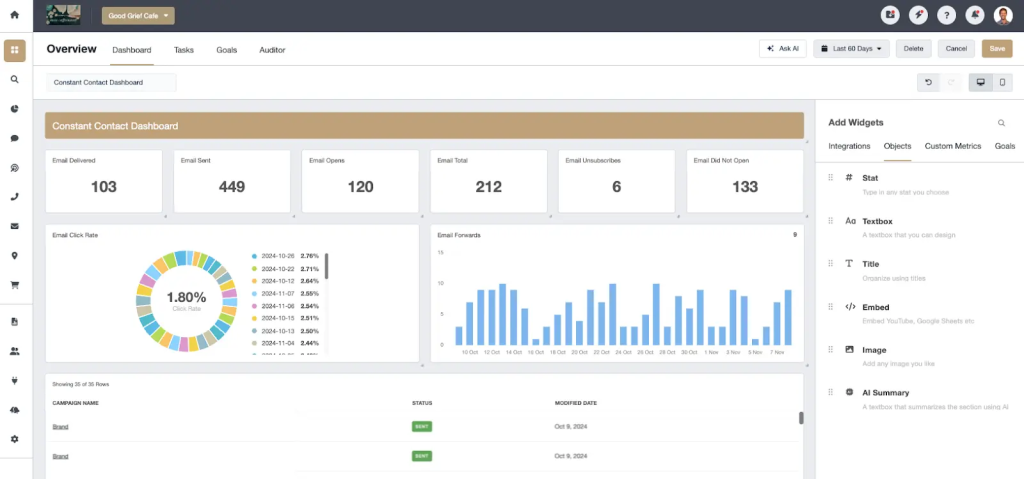Screen dimensions: 1024x479
Task: Save the dashboard with Save button
Action: (997, 49)
